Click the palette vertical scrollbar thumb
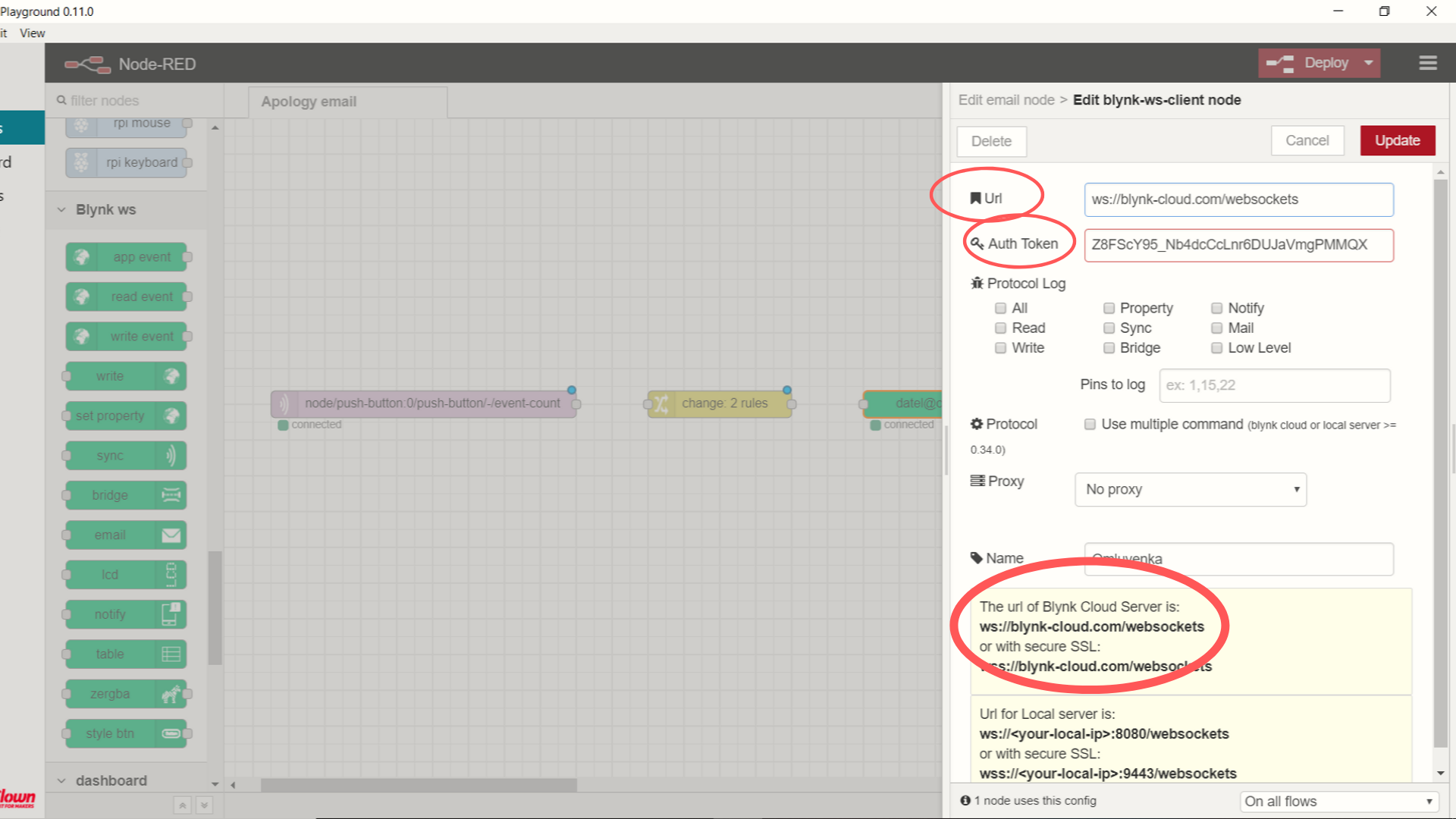The image size is (1456, 819). [215, 607]
